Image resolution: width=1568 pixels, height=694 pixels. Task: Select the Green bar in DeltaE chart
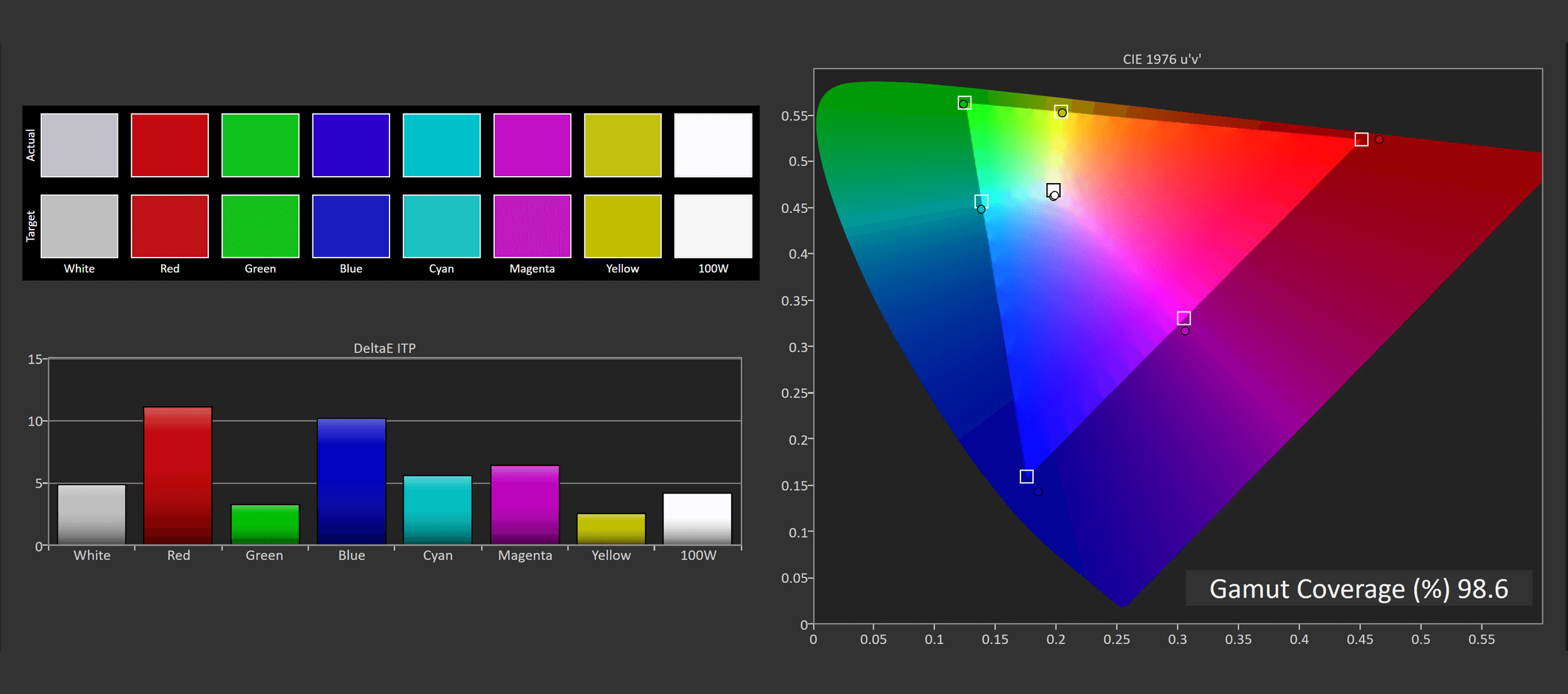[265, 524]
